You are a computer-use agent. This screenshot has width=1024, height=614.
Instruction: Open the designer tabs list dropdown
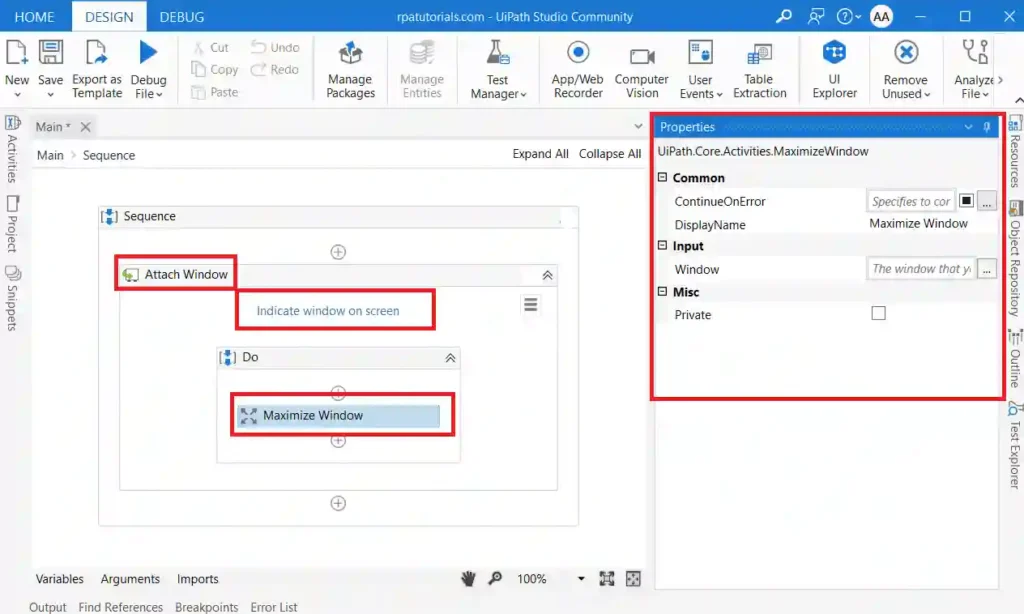(x=638, y=127)
